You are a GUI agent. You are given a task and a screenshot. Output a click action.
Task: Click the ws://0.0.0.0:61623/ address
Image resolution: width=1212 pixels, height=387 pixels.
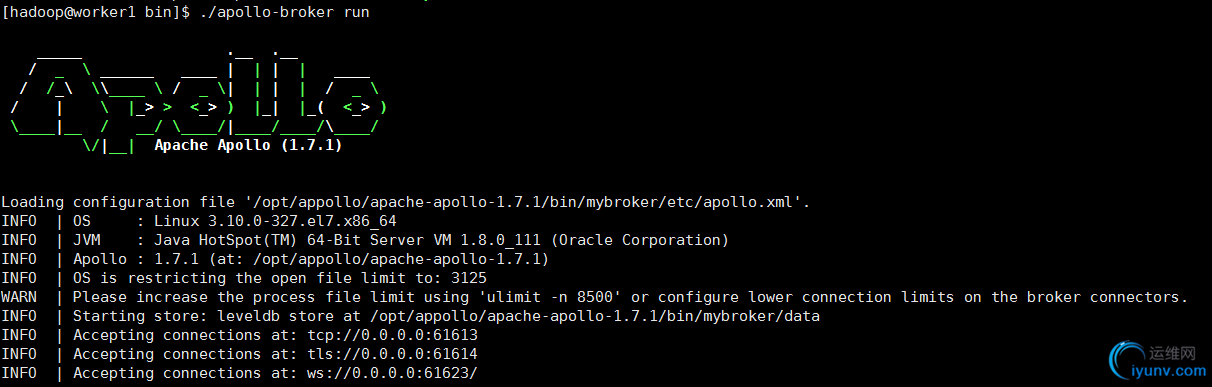pyautogui.click(x=394, y=373)
